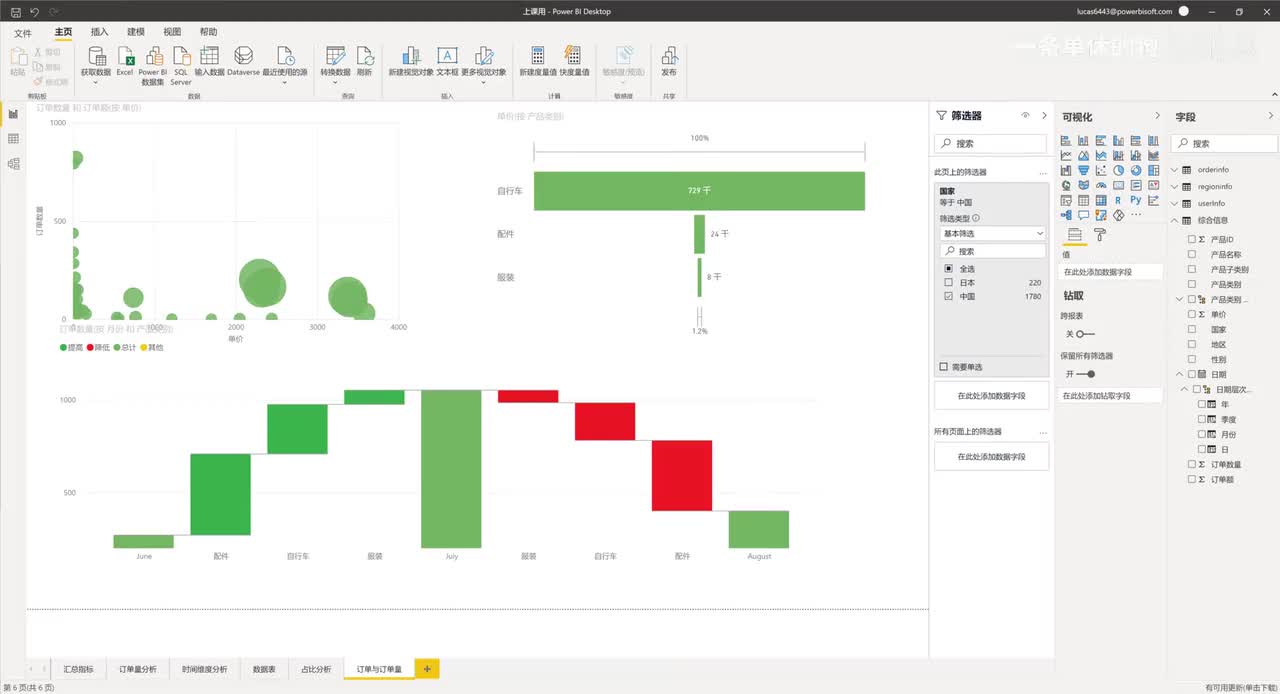The image size is (1280, 694).
Task: Add 新建视觉对象 new visual
Action: click(411, 62)
